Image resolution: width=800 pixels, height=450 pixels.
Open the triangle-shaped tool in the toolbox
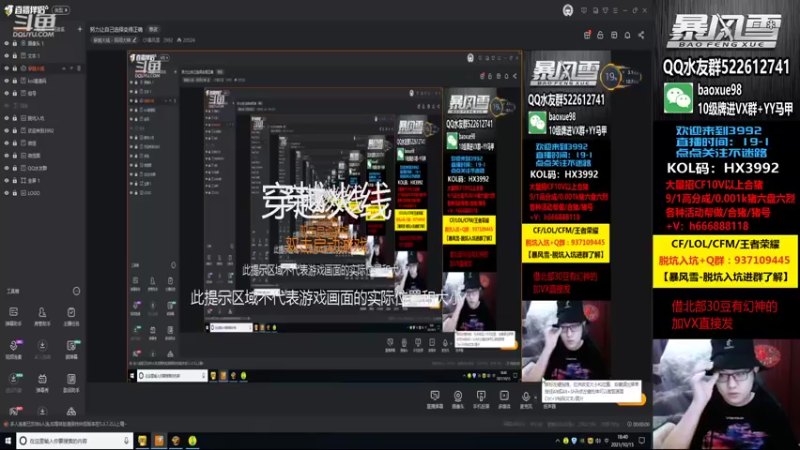coord(71,411)
